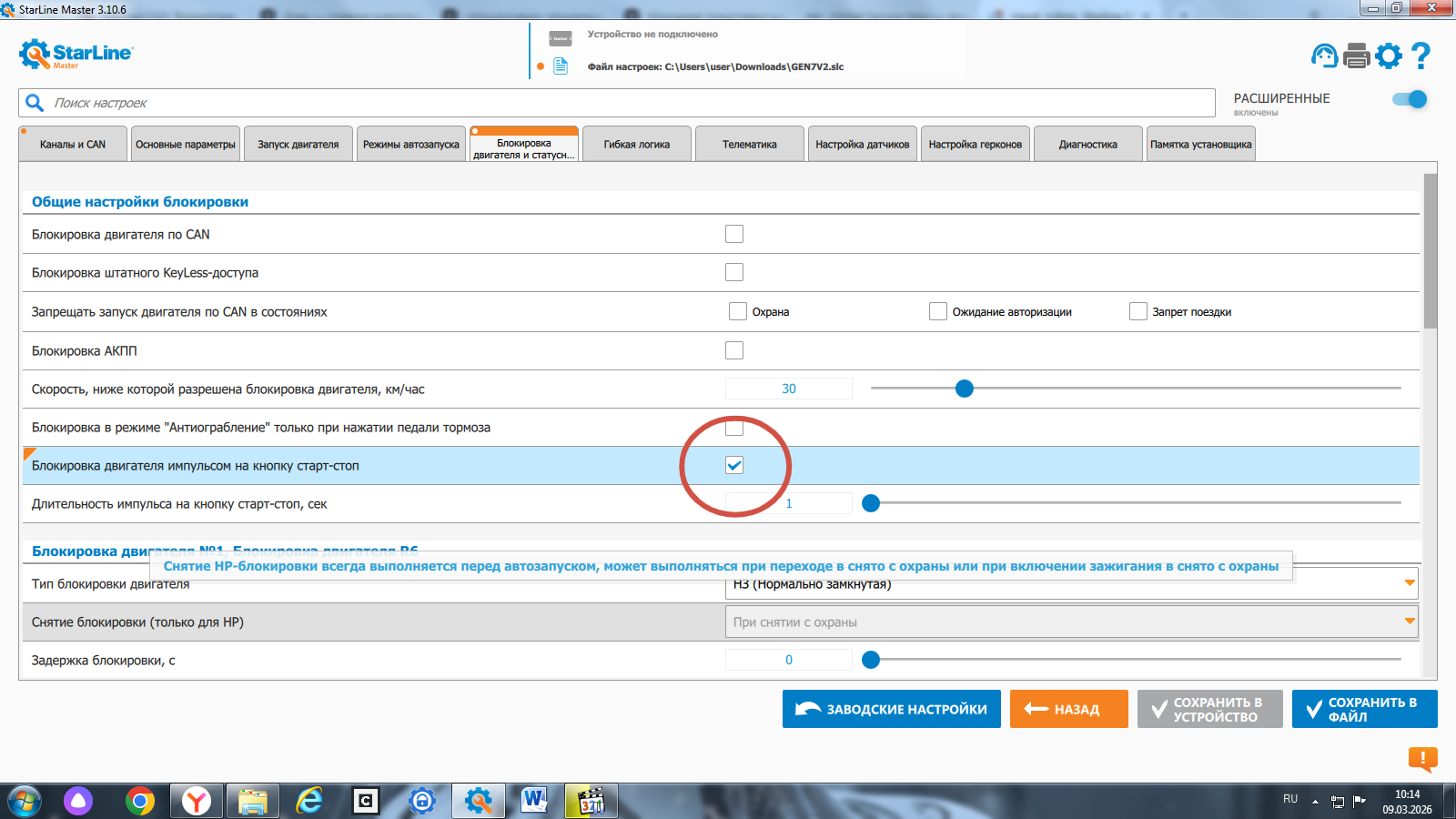Open settings gear icon in header
This screenshot has width=1456, height=819.
coord(1389,56)
